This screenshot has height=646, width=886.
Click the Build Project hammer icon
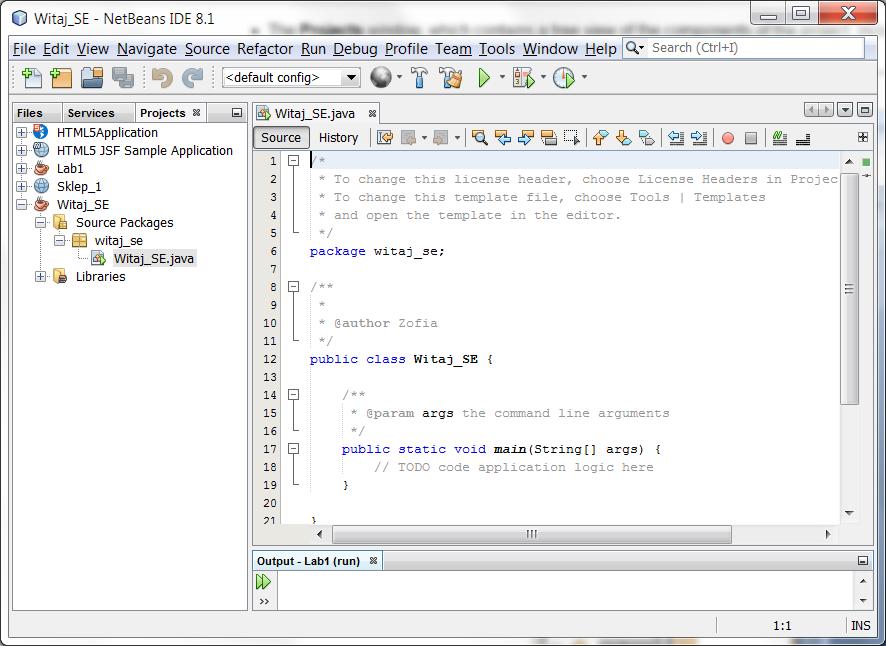(x=419, y=77)
